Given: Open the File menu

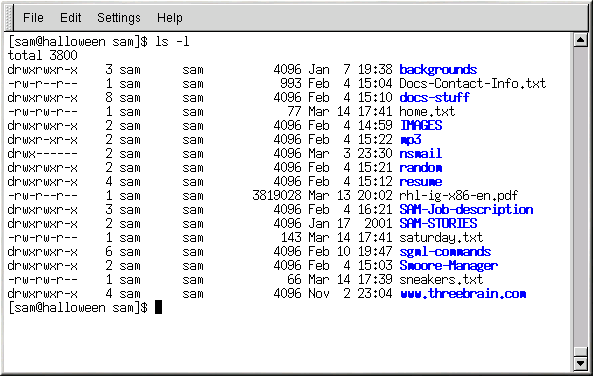Looking at the screenshot, I should pyautogui.click(x=33, y=18).
